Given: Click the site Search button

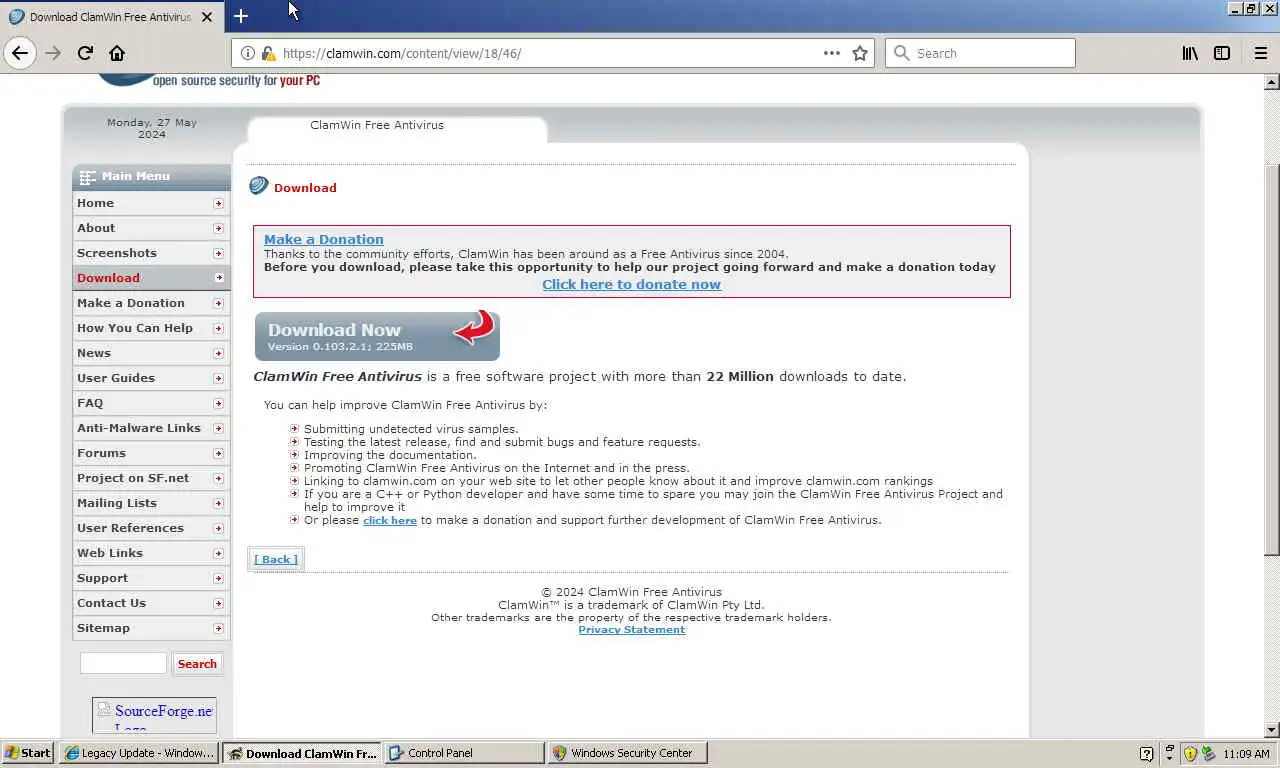Looking at the screenshot, I should click(x=197, y=664).
